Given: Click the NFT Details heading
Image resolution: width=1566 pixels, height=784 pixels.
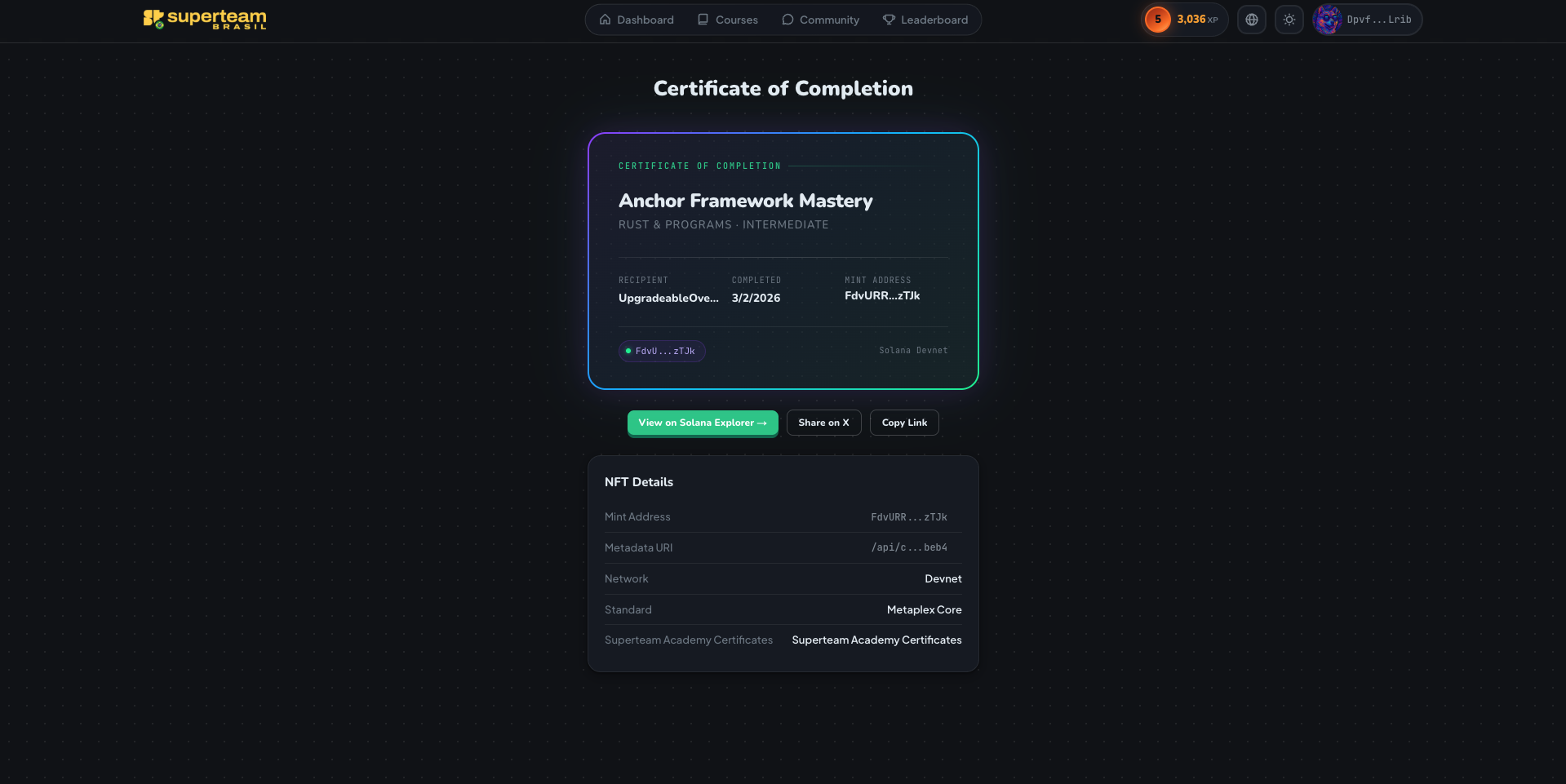Looking at the screenshot, I should 639,482.
